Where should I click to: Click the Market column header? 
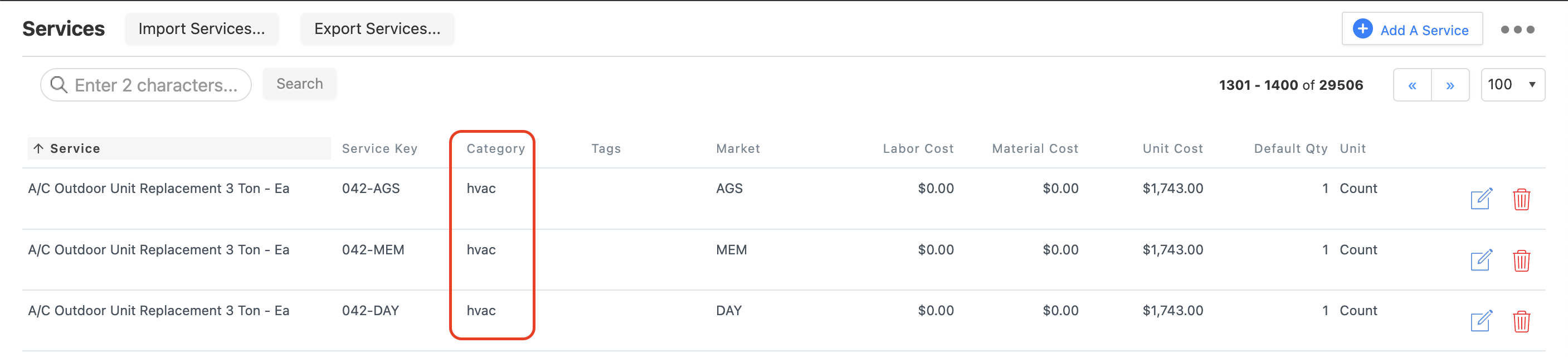(738, 148)
